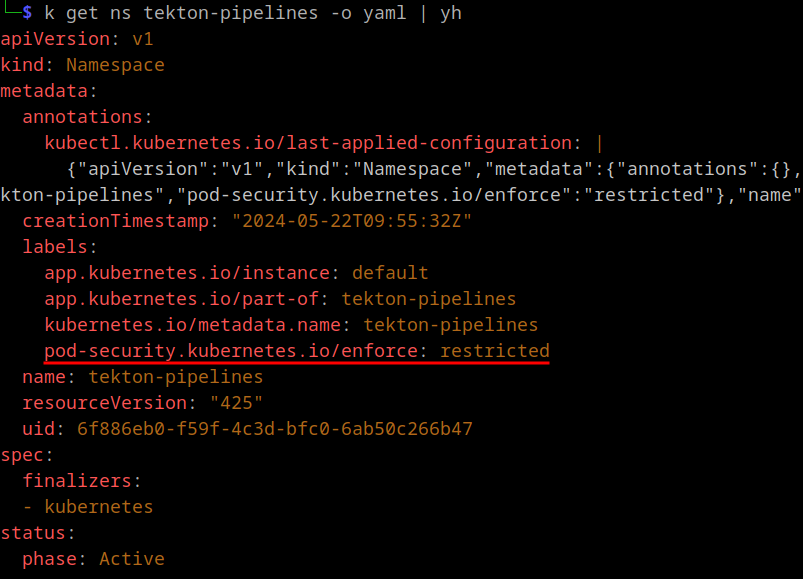Click the Active phase value

pyautogui.click(x=132, y=559)
